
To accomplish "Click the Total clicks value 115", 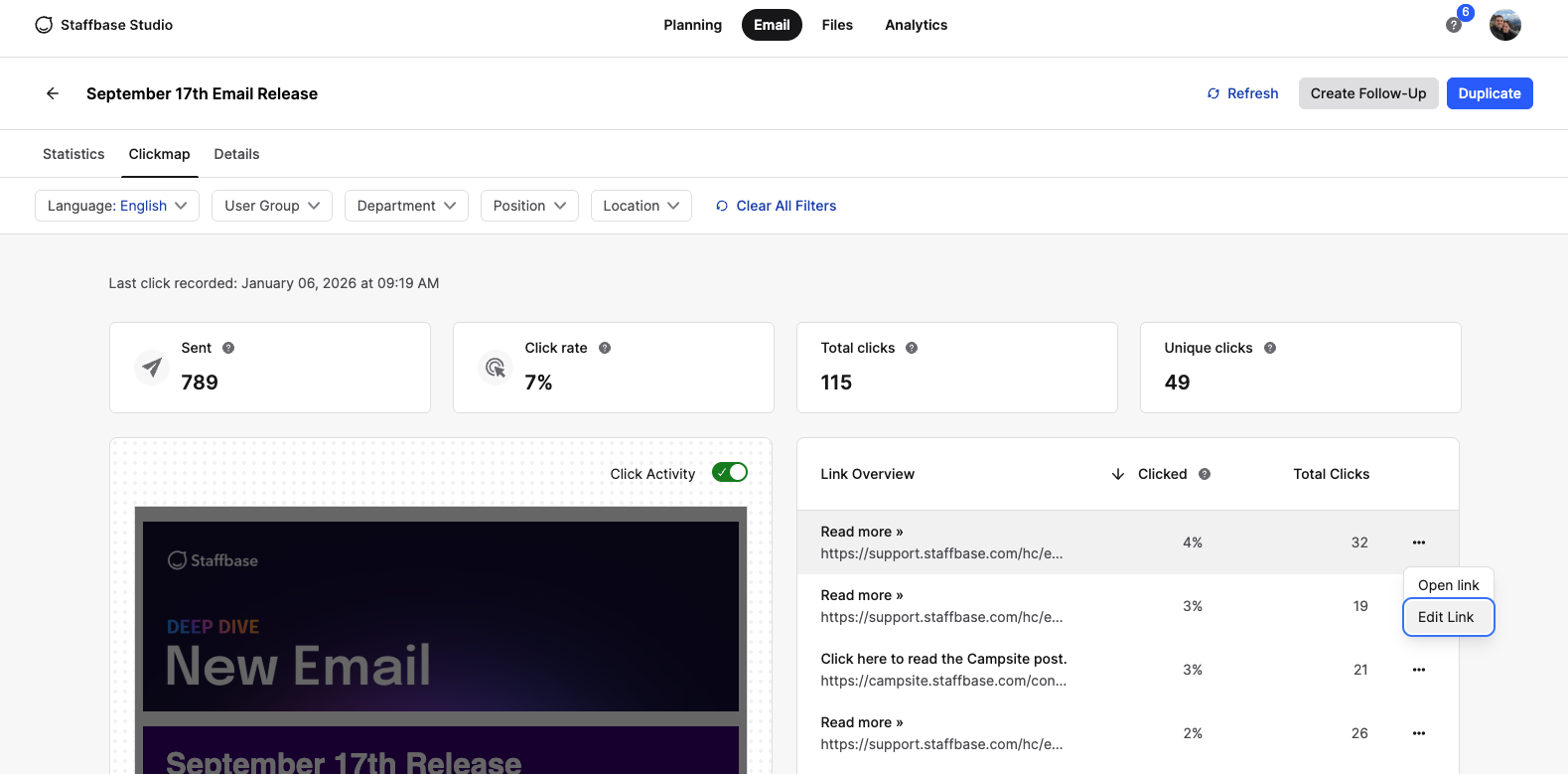I will point(836,383).
